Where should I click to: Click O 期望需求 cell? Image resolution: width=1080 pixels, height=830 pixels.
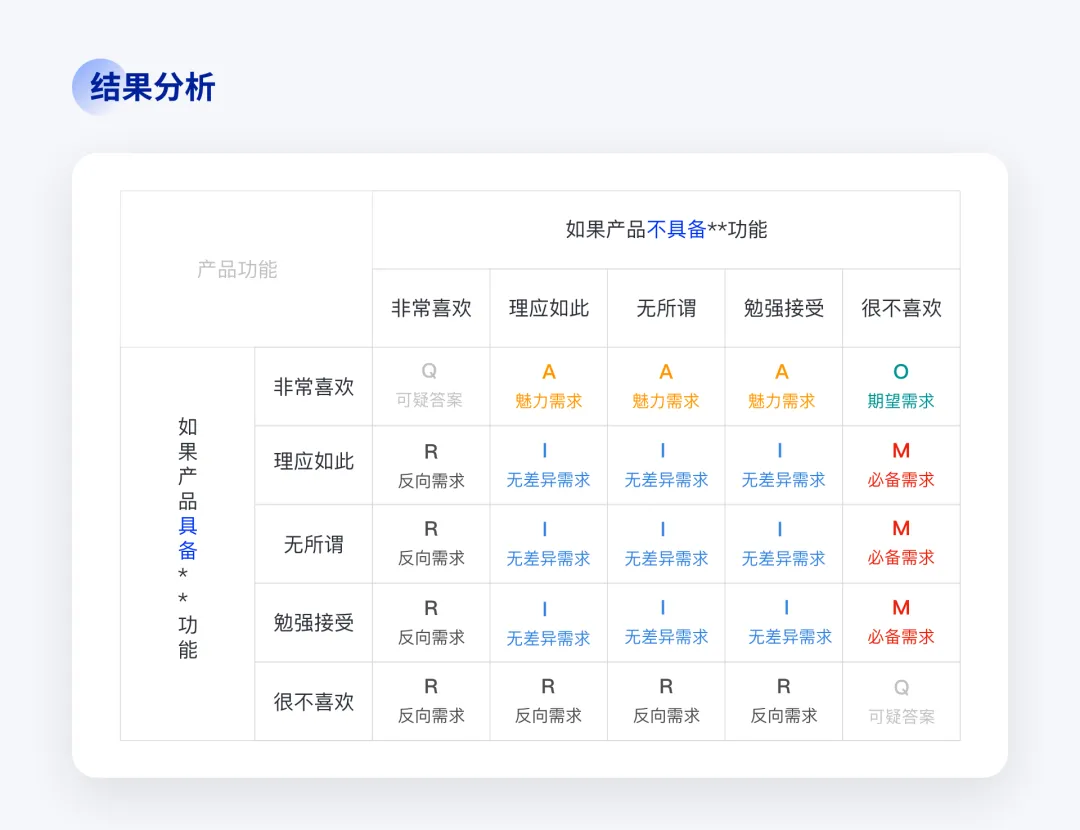click(902, 386)
